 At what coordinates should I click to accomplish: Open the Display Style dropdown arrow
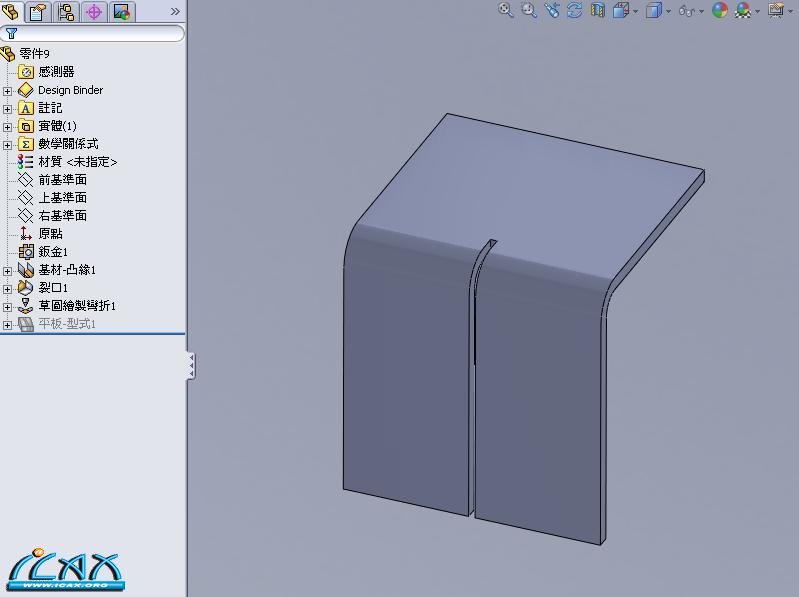point(668,11)
